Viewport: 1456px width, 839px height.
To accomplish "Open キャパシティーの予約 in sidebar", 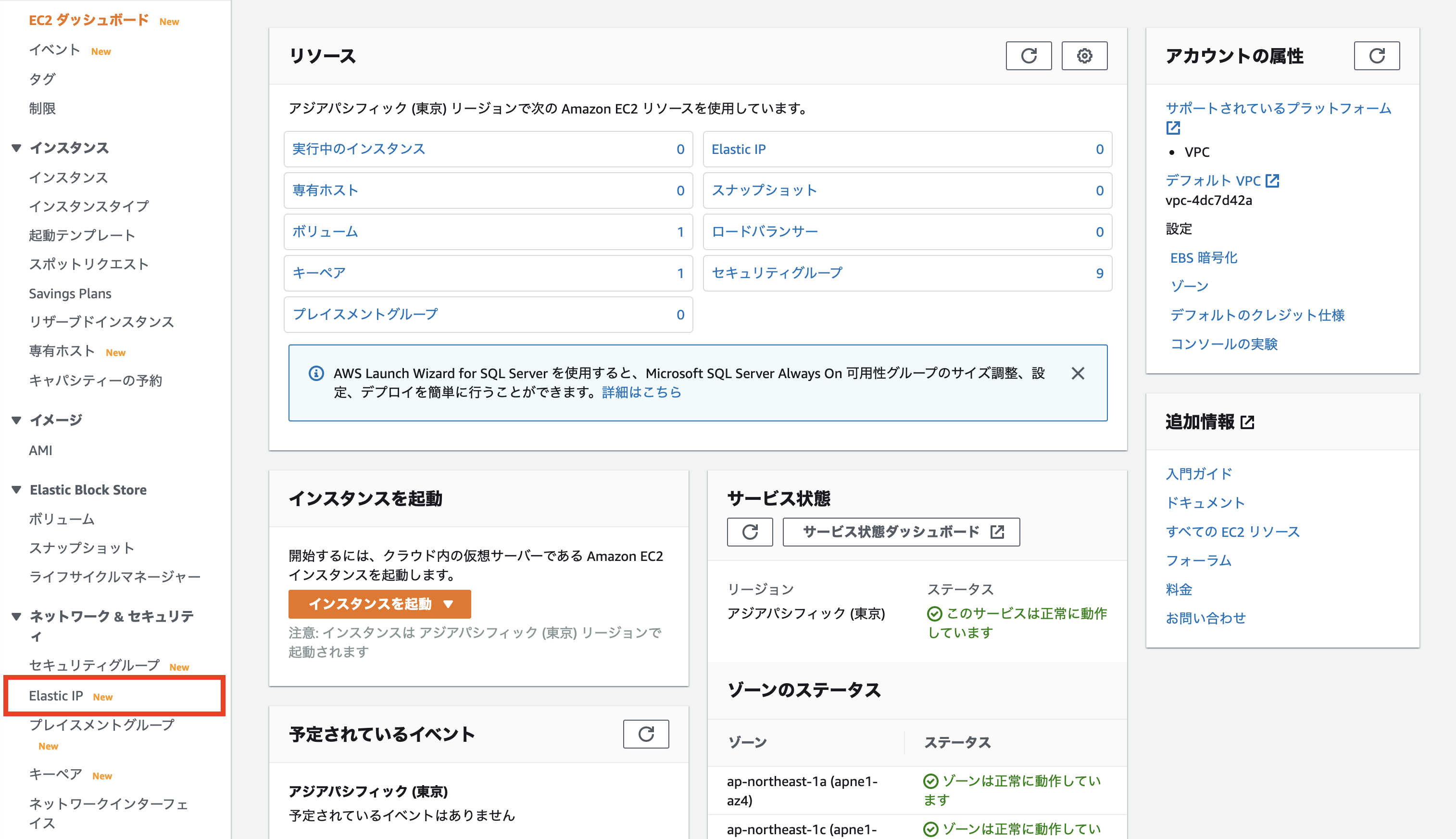I will (96, 381).
